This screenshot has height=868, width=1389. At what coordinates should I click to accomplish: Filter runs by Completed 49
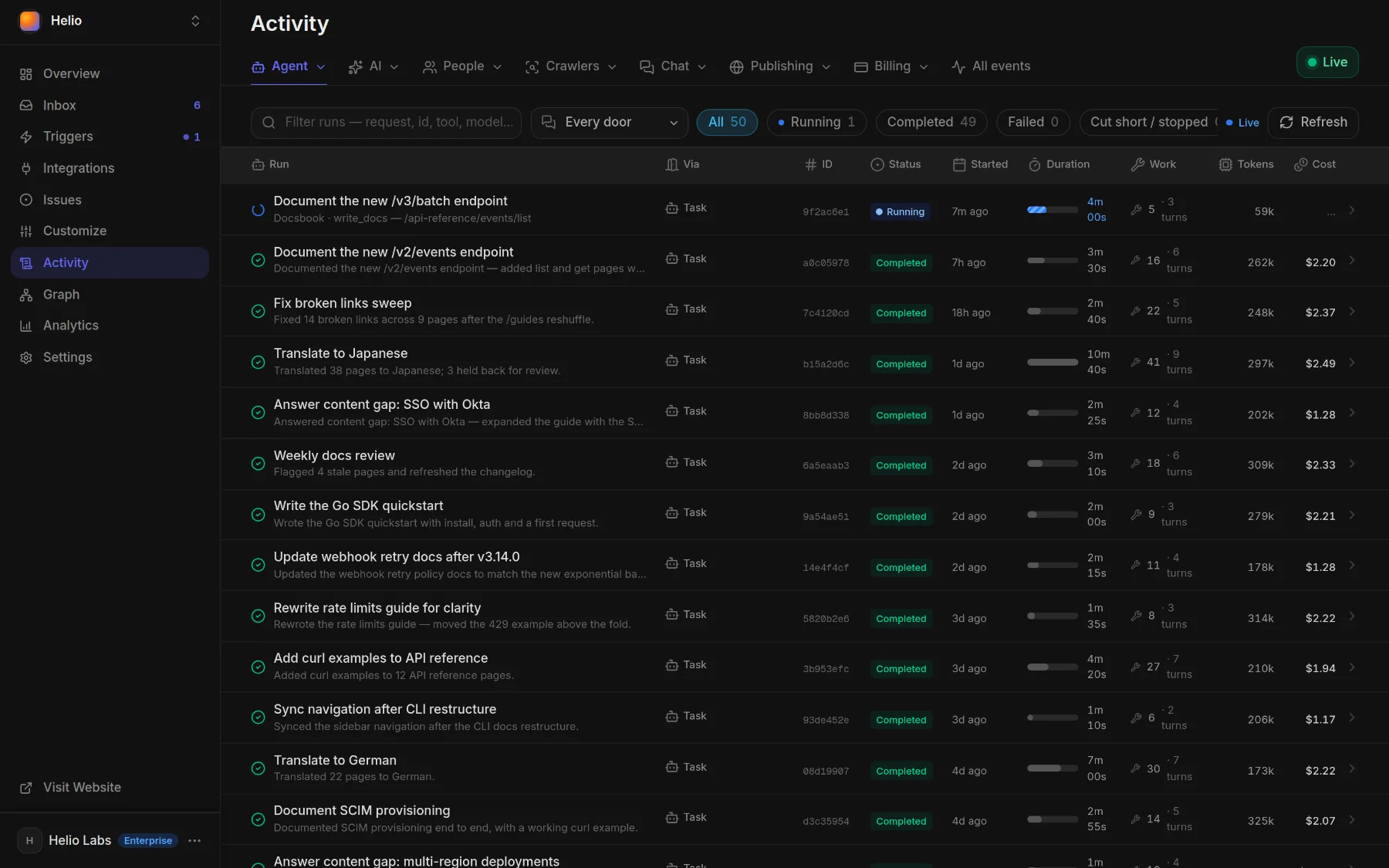click(x=931, y=123)
